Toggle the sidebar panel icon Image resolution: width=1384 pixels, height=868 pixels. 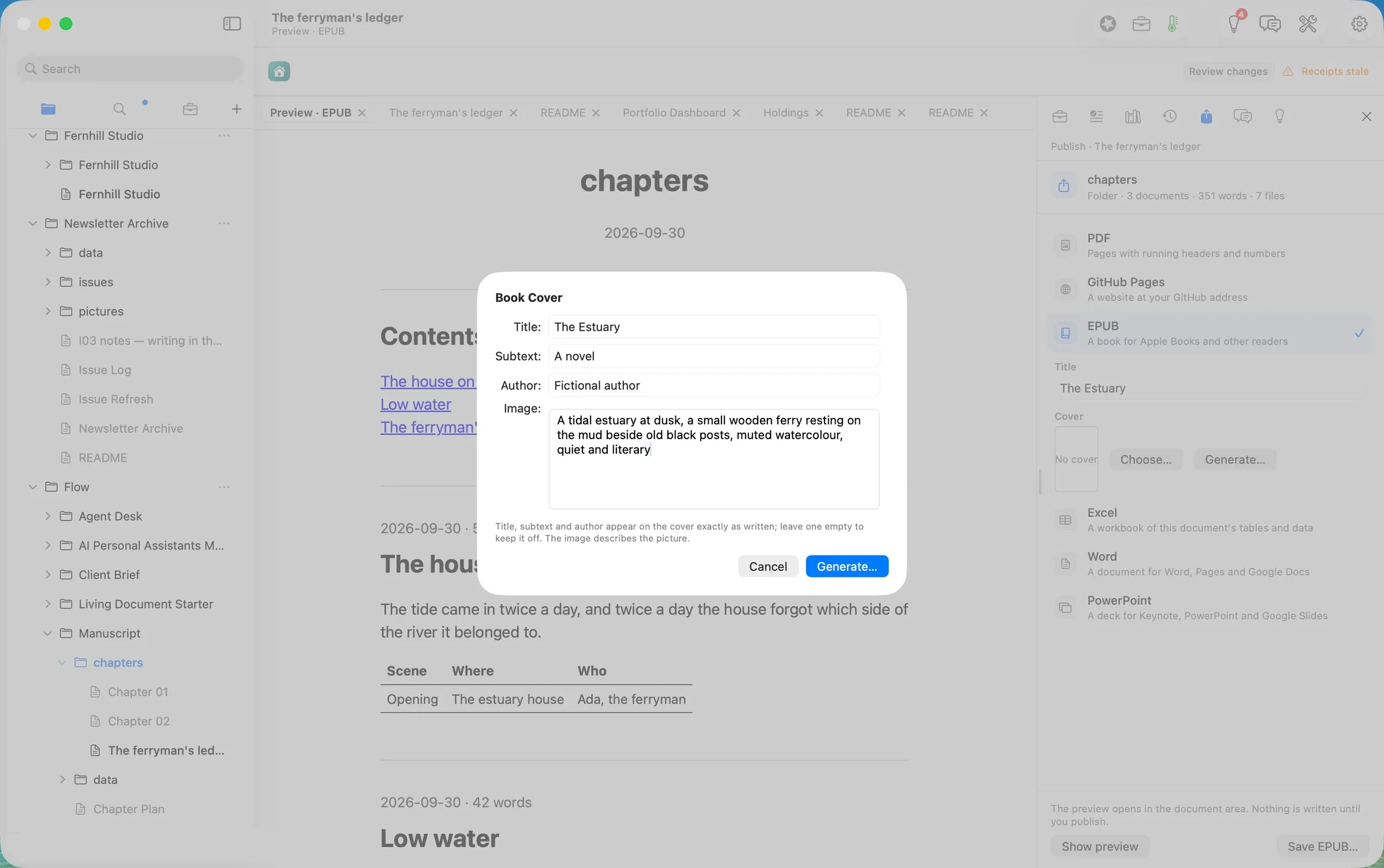coord(232,24)
